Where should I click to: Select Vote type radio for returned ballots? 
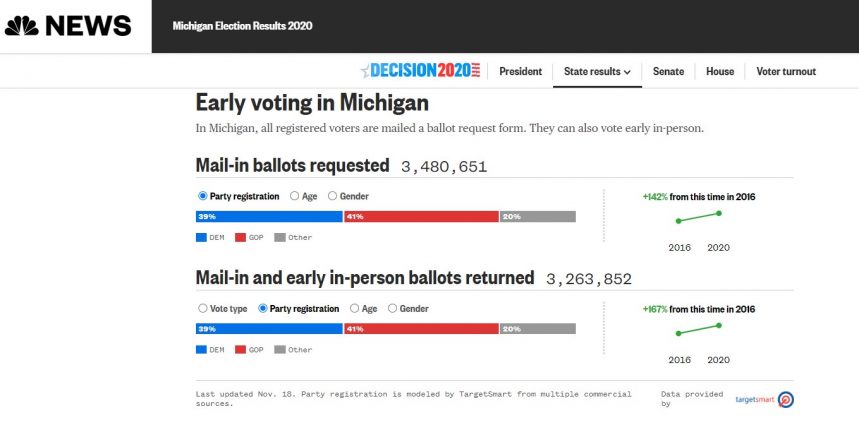203,309
